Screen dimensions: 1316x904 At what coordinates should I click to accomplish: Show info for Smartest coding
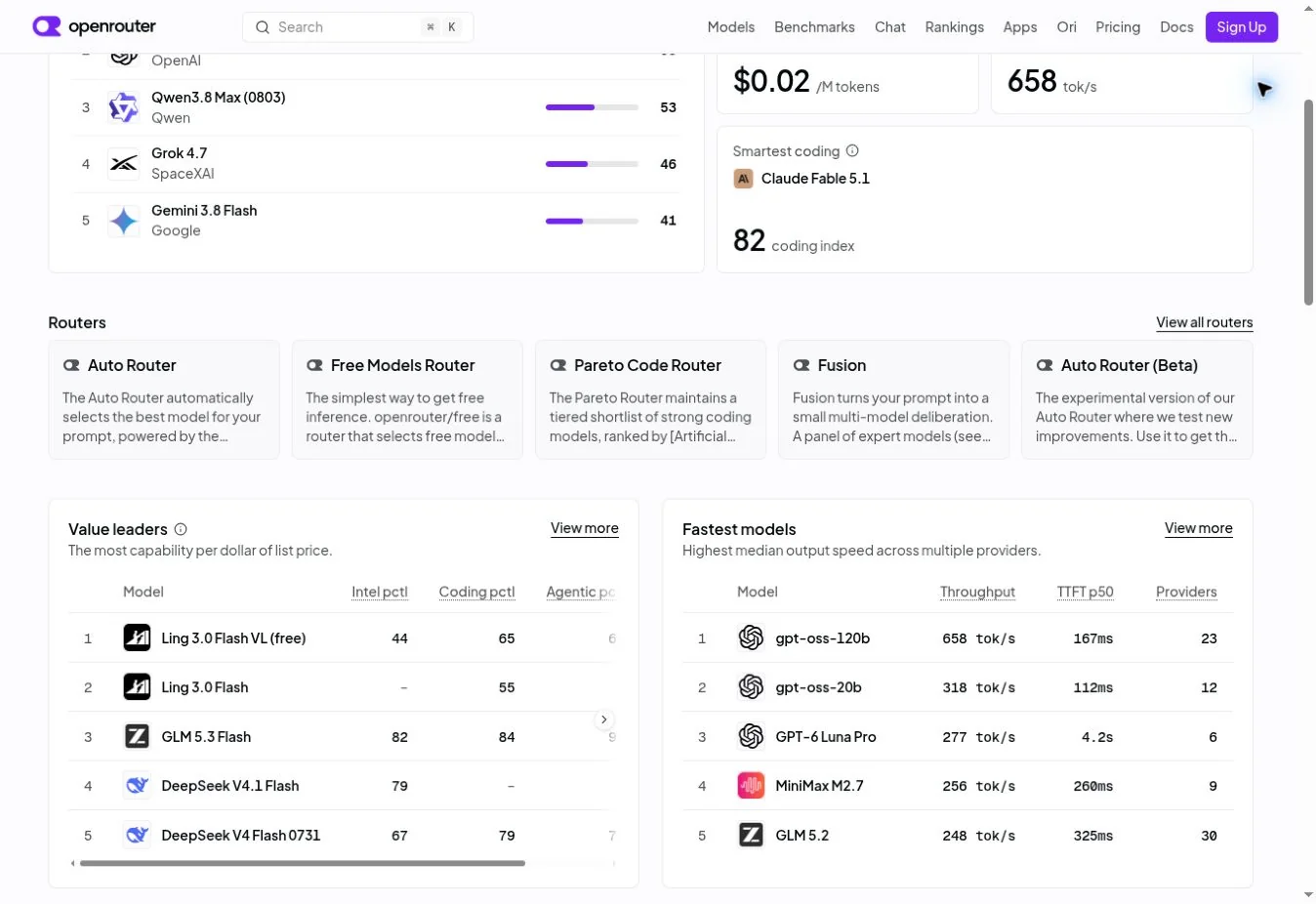coord(852,151)
